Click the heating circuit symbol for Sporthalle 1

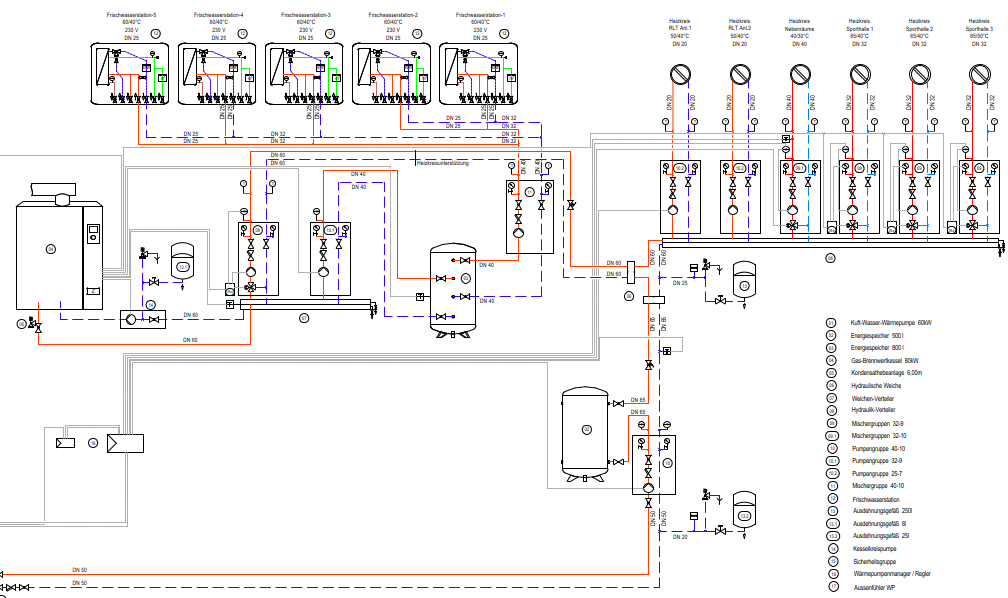pos(860,75)
